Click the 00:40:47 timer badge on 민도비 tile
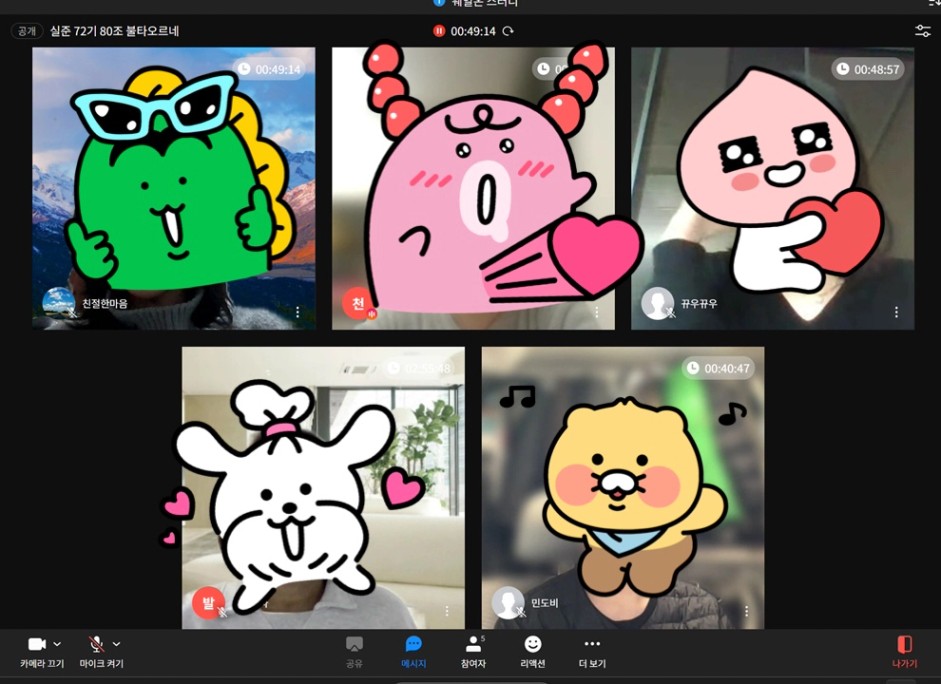 click(x=718, y=368)
